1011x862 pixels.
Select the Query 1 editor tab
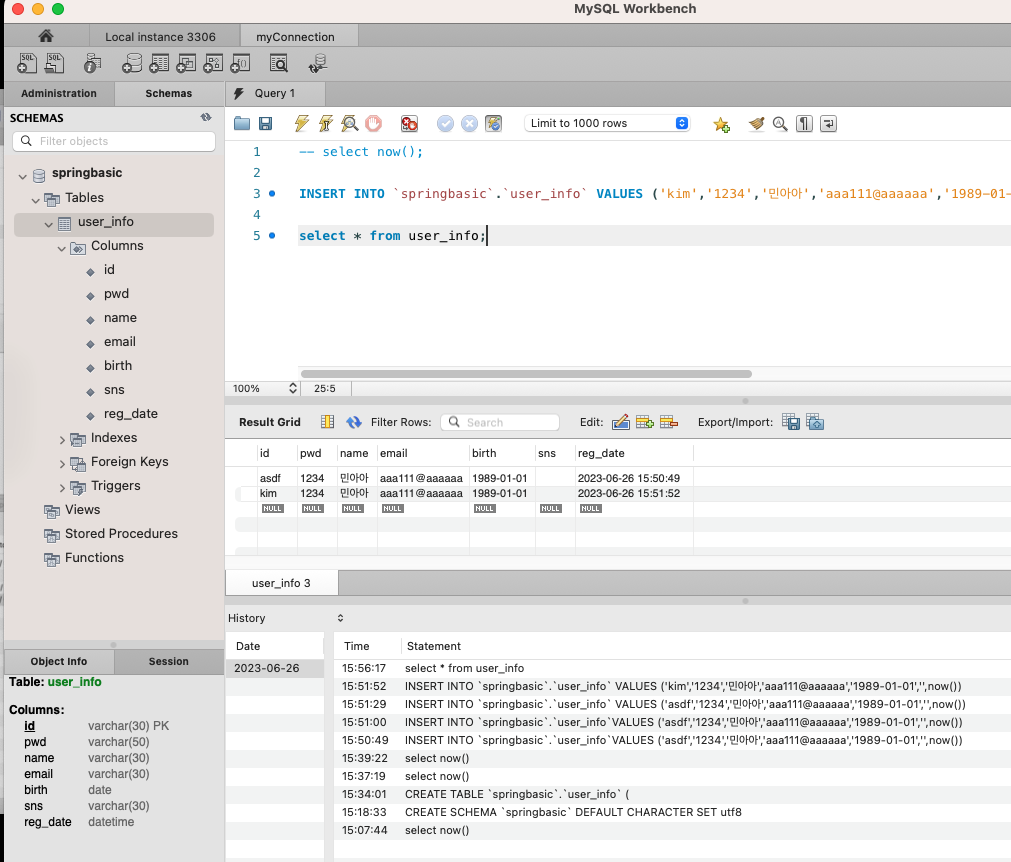click(x=275, y=93)
